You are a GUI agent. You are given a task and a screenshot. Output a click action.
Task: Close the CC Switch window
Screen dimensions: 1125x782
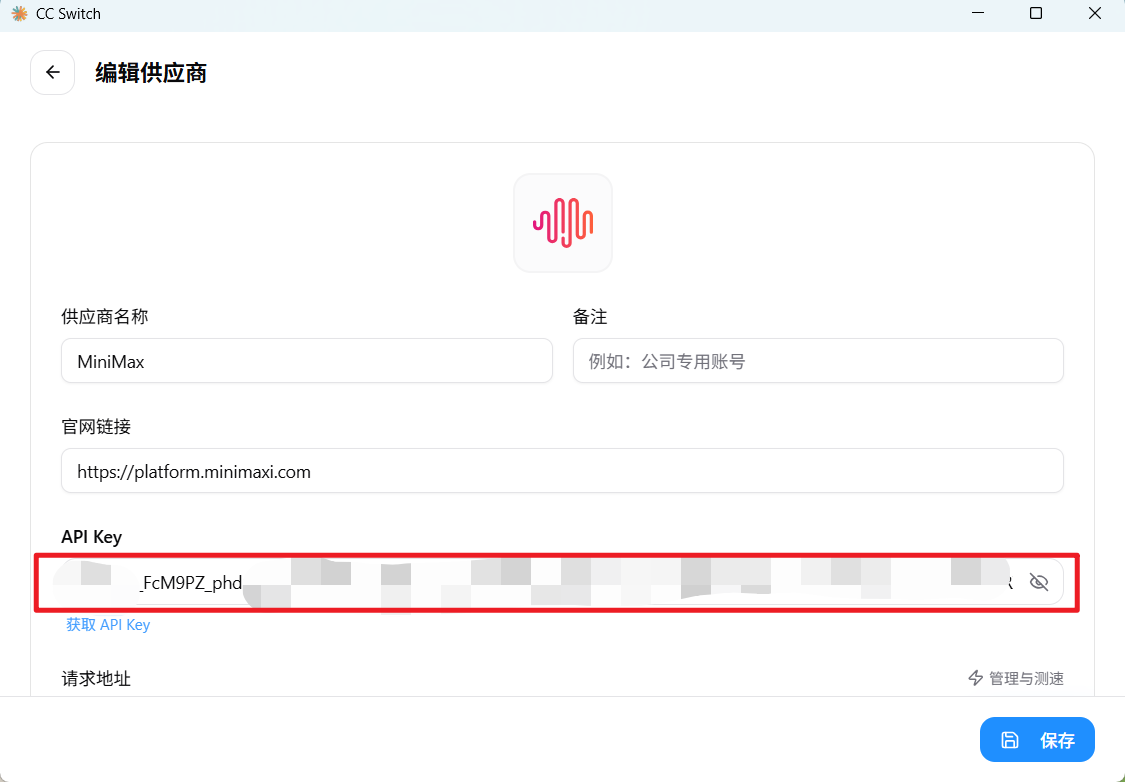[x=1095, y=14]
